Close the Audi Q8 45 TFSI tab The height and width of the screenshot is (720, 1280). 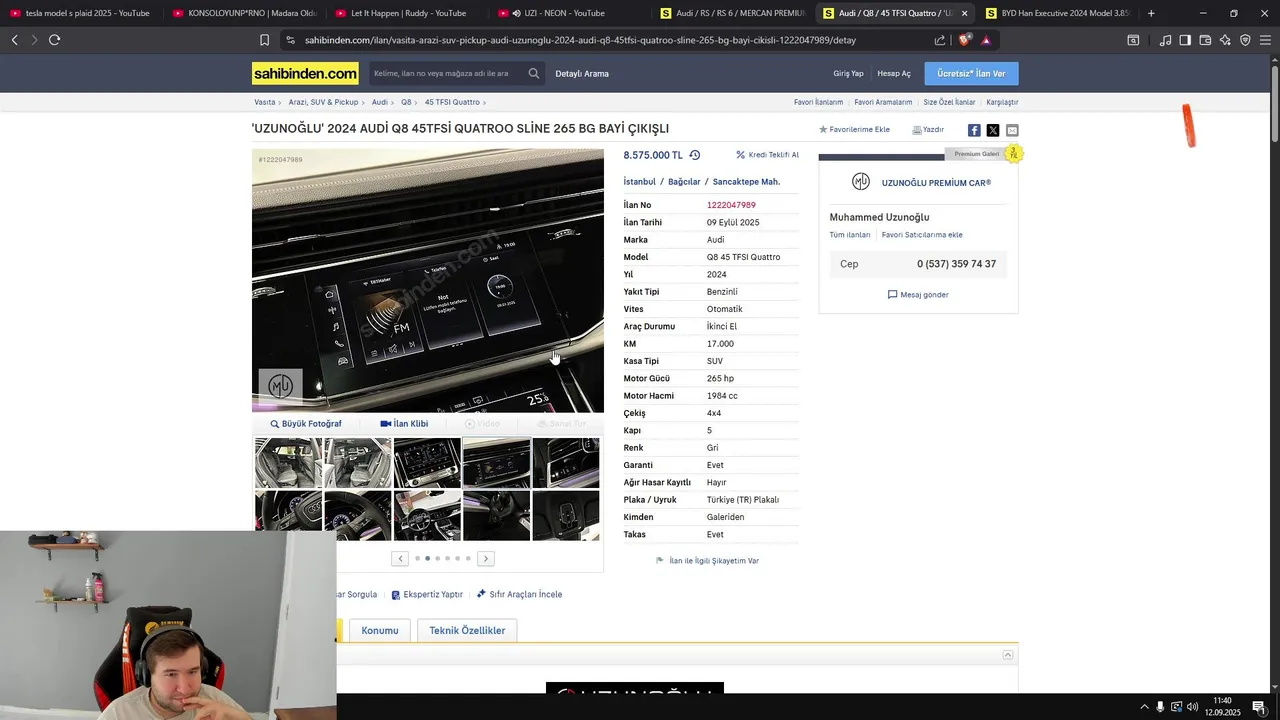(965, 13)
